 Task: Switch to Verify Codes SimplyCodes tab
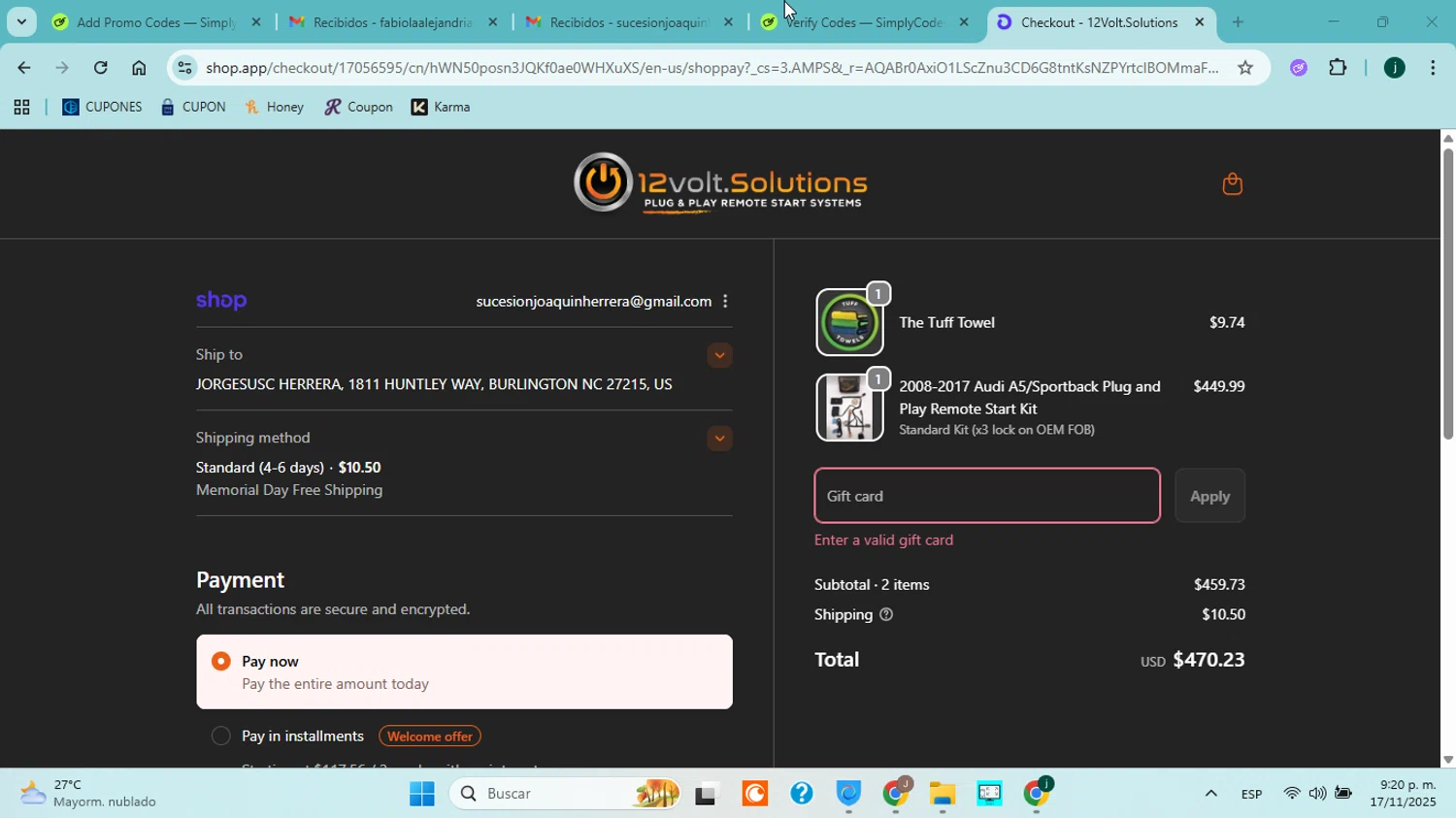[x=865, y=22]
